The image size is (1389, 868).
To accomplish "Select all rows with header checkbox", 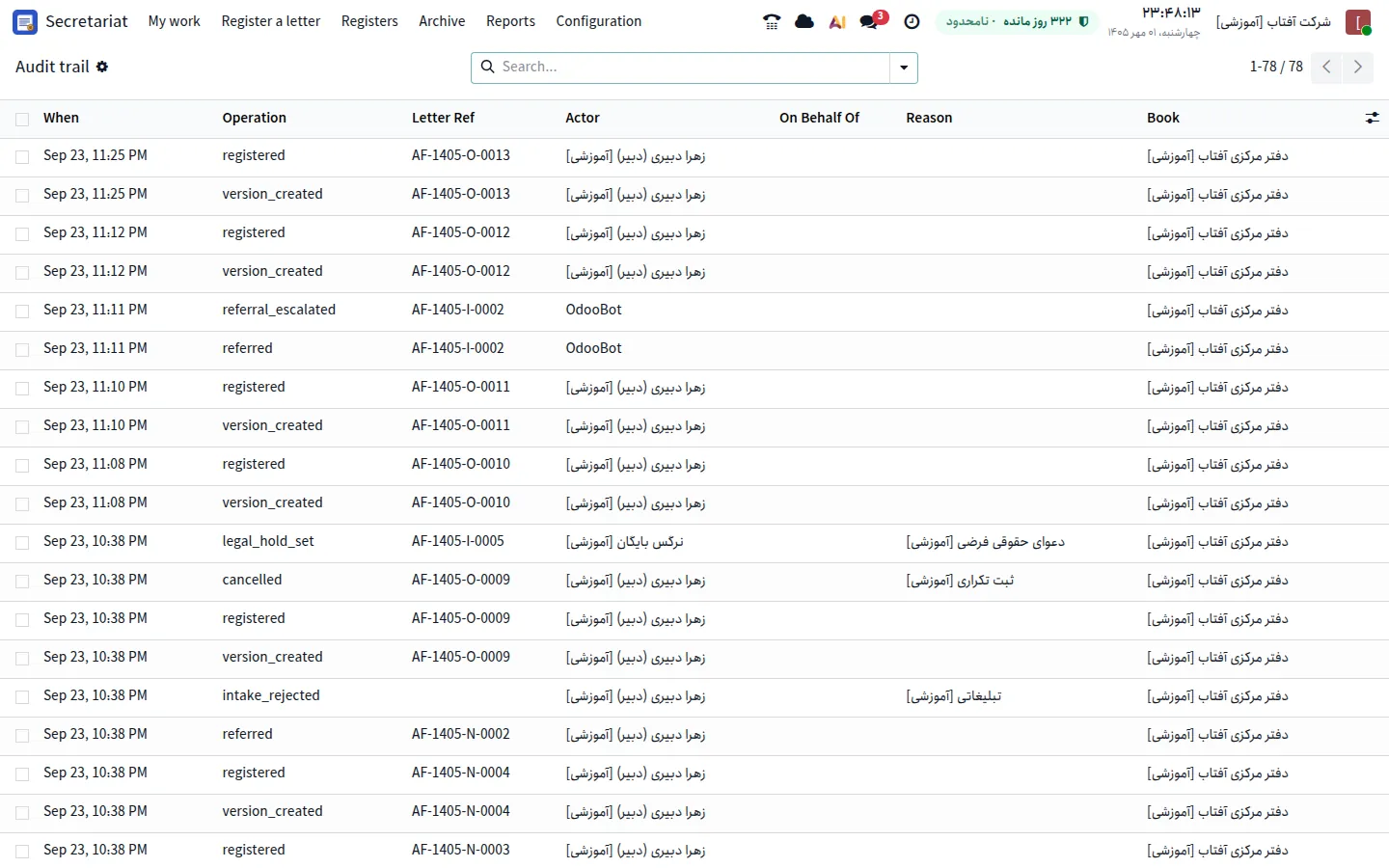I will click(22, 119).
